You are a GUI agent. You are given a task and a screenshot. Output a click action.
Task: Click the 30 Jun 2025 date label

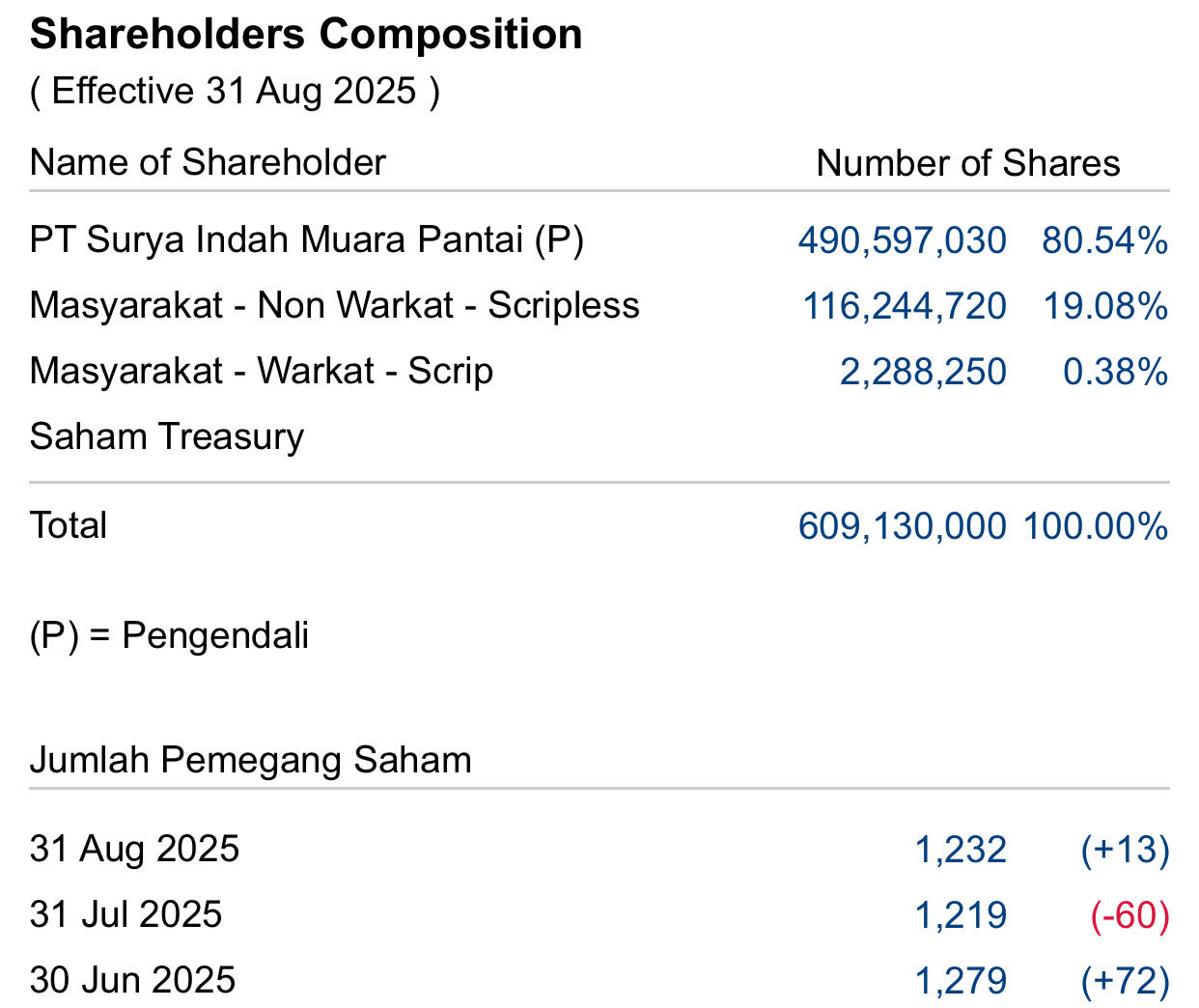pos(132,980)
